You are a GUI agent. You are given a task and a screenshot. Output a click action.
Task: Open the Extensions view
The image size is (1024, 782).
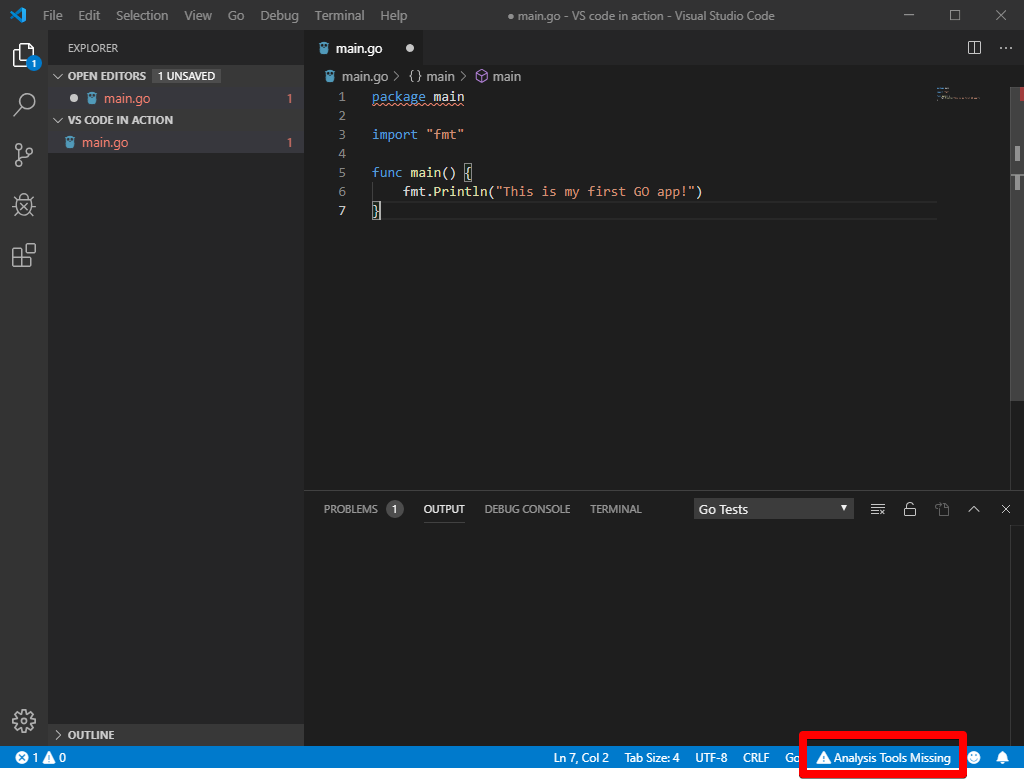coord(24,256)
